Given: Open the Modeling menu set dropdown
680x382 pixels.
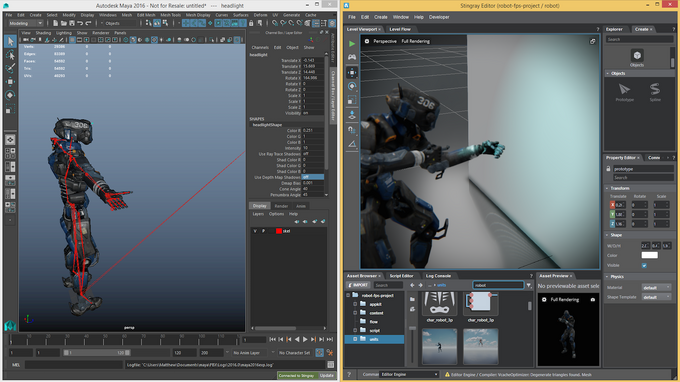Looking at the screenshot, I should click(x=26, y=23).
